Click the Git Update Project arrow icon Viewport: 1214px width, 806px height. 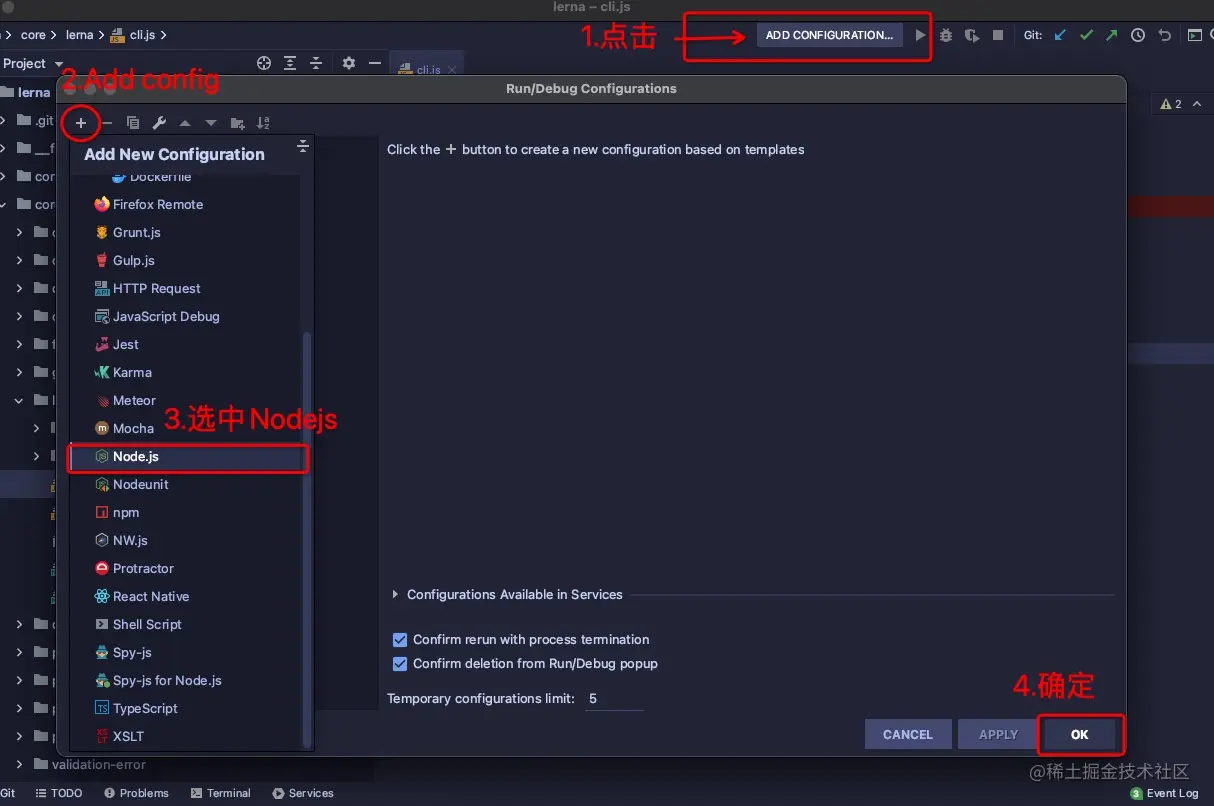tap(1060, 35)
